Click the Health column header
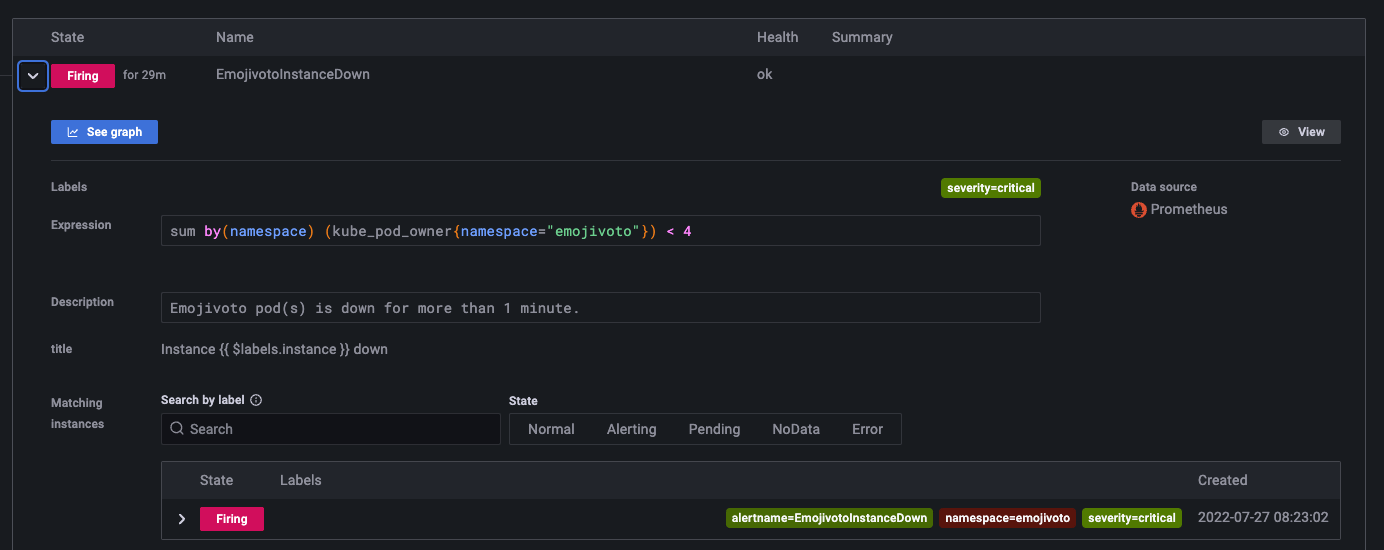The width and height of the screenshot is (1384, 550). coord(778,37)
